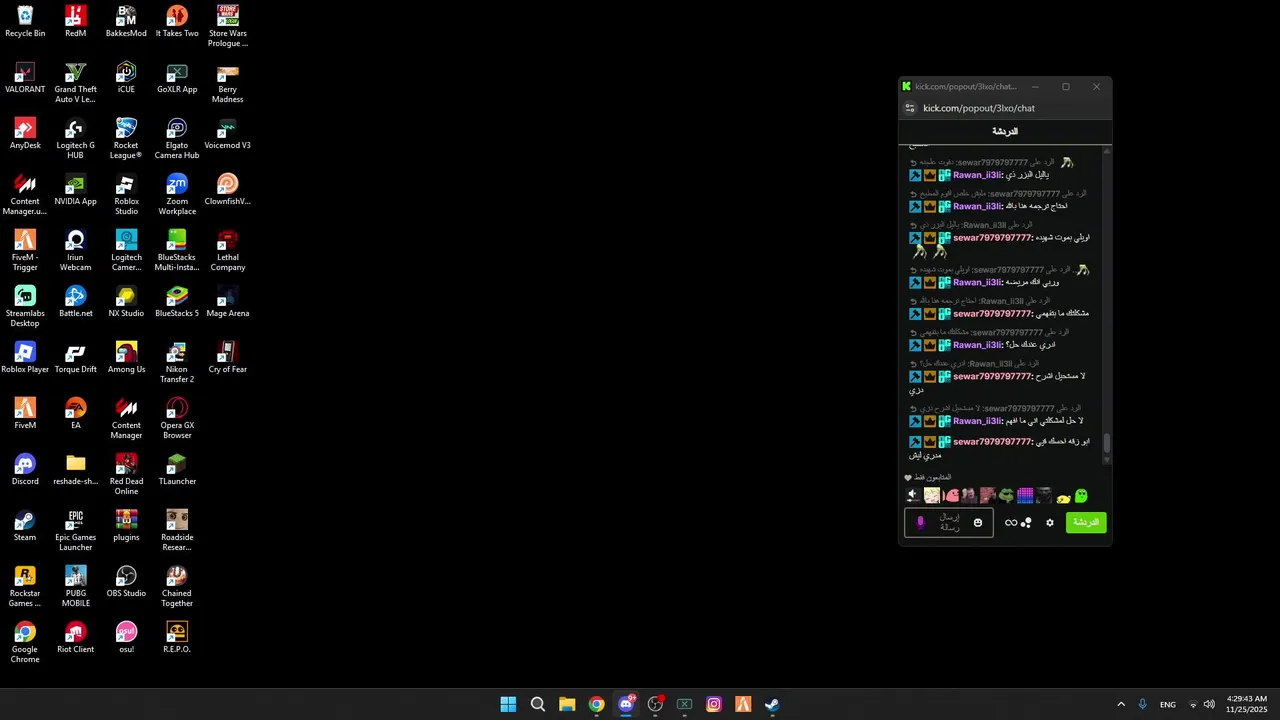This screenshot has height=720, width=1280.
Task: Select the reshade-sh... folder
Action: click(75, 470)
